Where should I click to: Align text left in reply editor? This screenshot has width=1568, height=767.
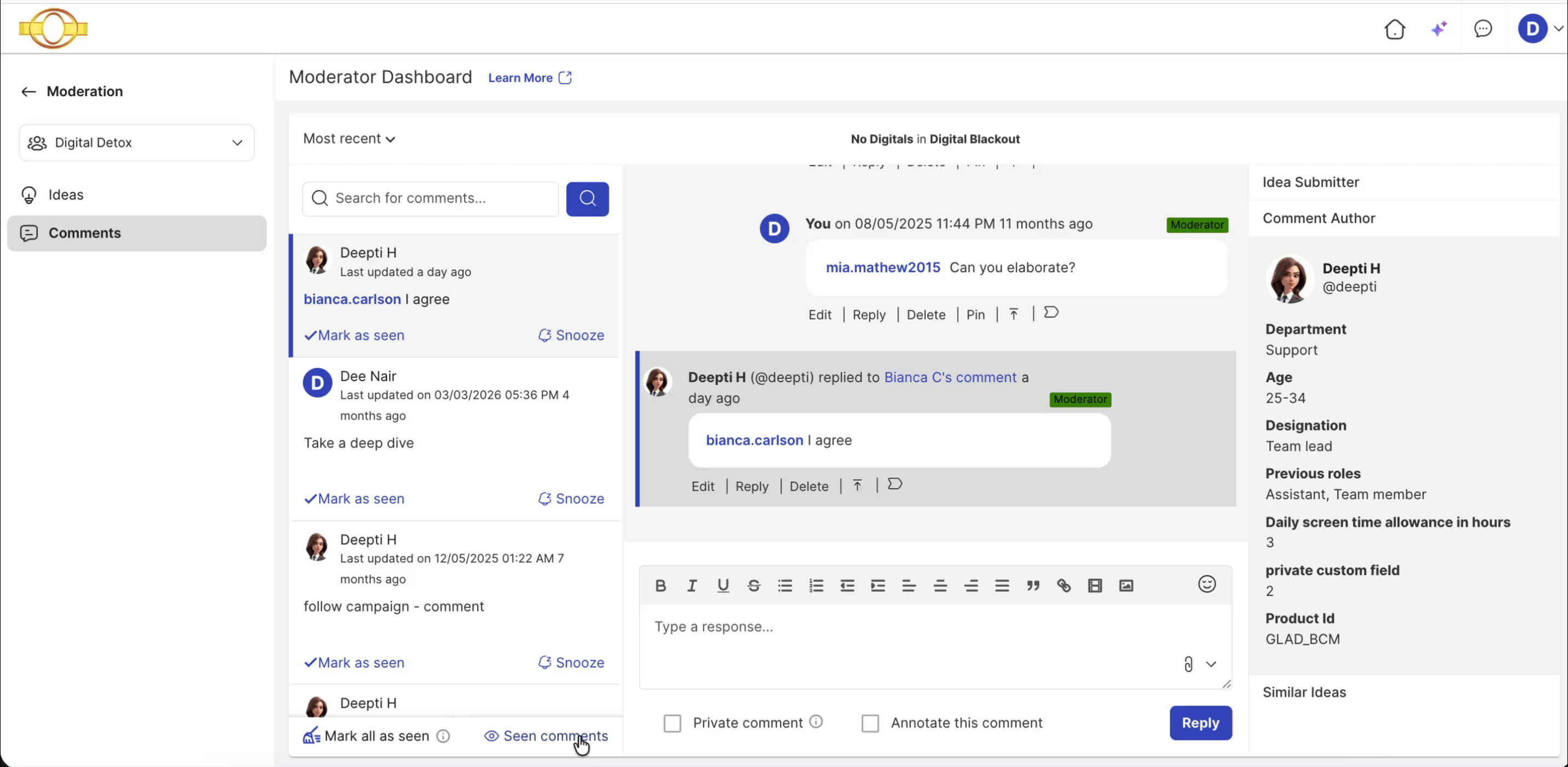tap(909, 585)
